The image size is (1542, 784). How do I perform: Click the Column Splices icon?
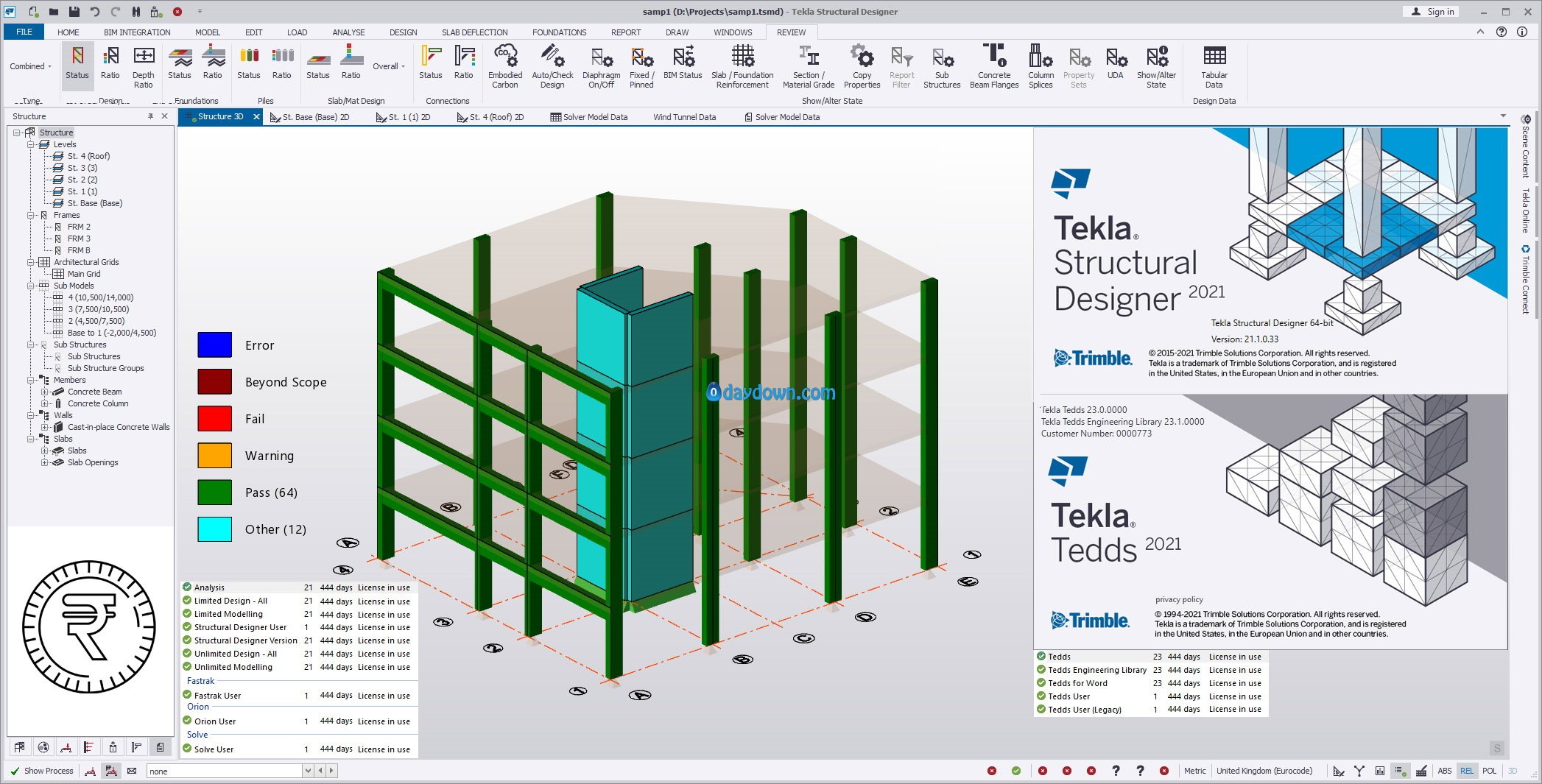coord(1041,66)
